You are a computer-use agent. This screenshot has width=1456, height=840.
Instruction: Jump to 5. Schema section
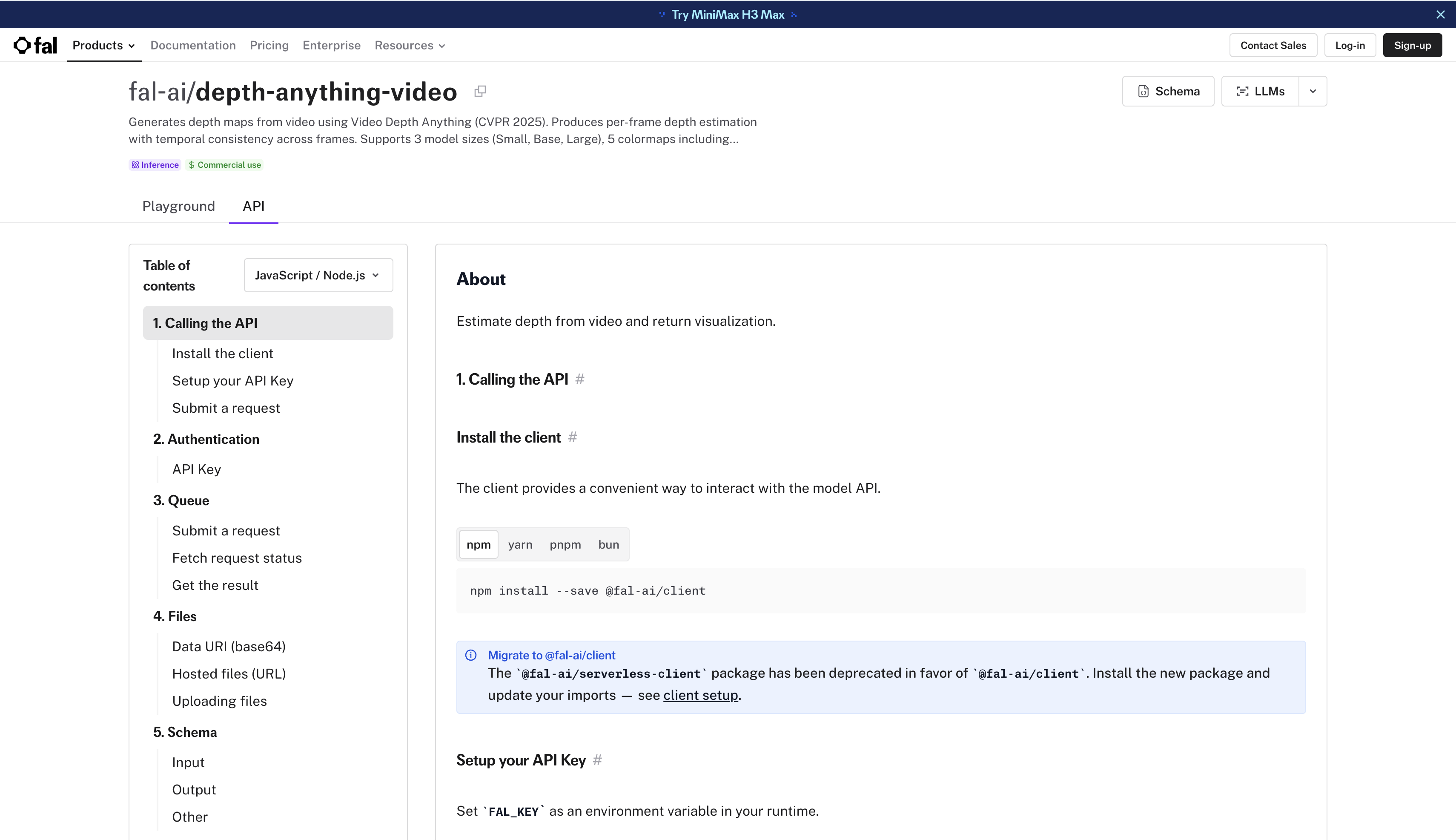(x=185, y=732)
